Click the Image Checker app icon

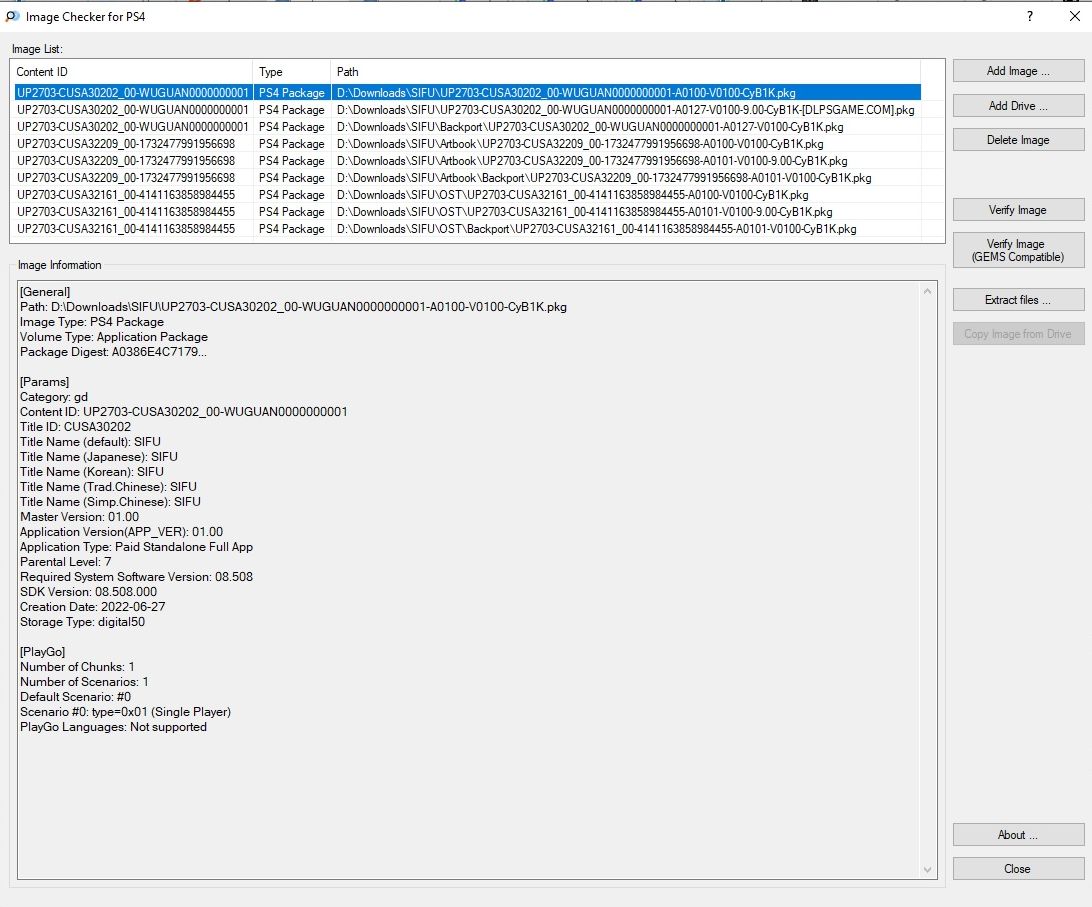pyautogui.click(x=12, y=16)
